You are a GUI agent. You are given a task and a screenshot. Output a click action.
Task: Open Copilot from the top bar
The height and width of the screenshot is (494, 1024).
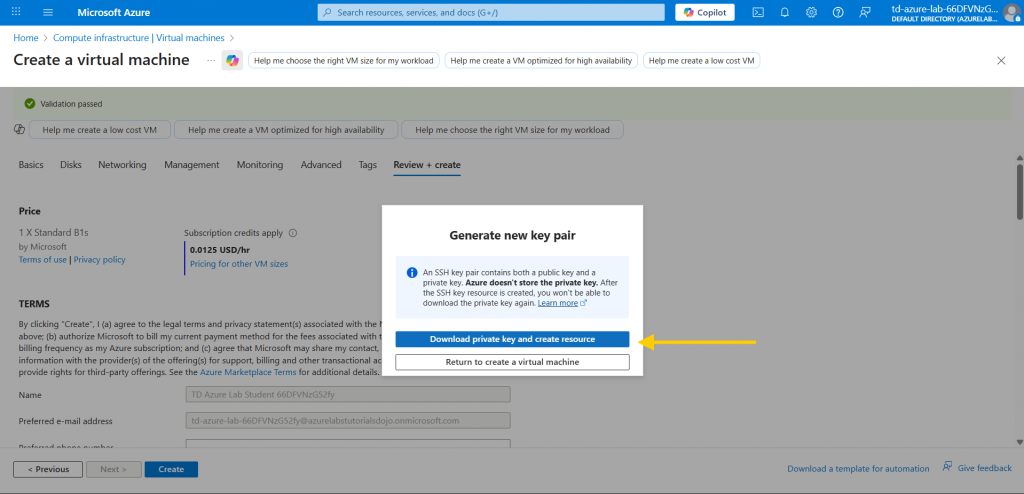[x=705, y=12]
